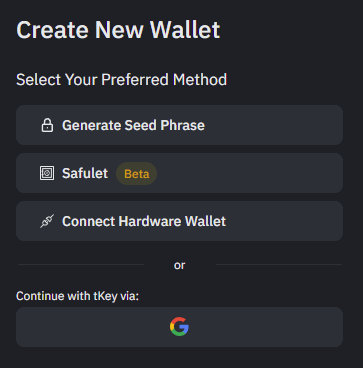The height and width of the screenshot is (368, 363).
Task: Click the Continue with tKey via label
Action: coord(77,296)
